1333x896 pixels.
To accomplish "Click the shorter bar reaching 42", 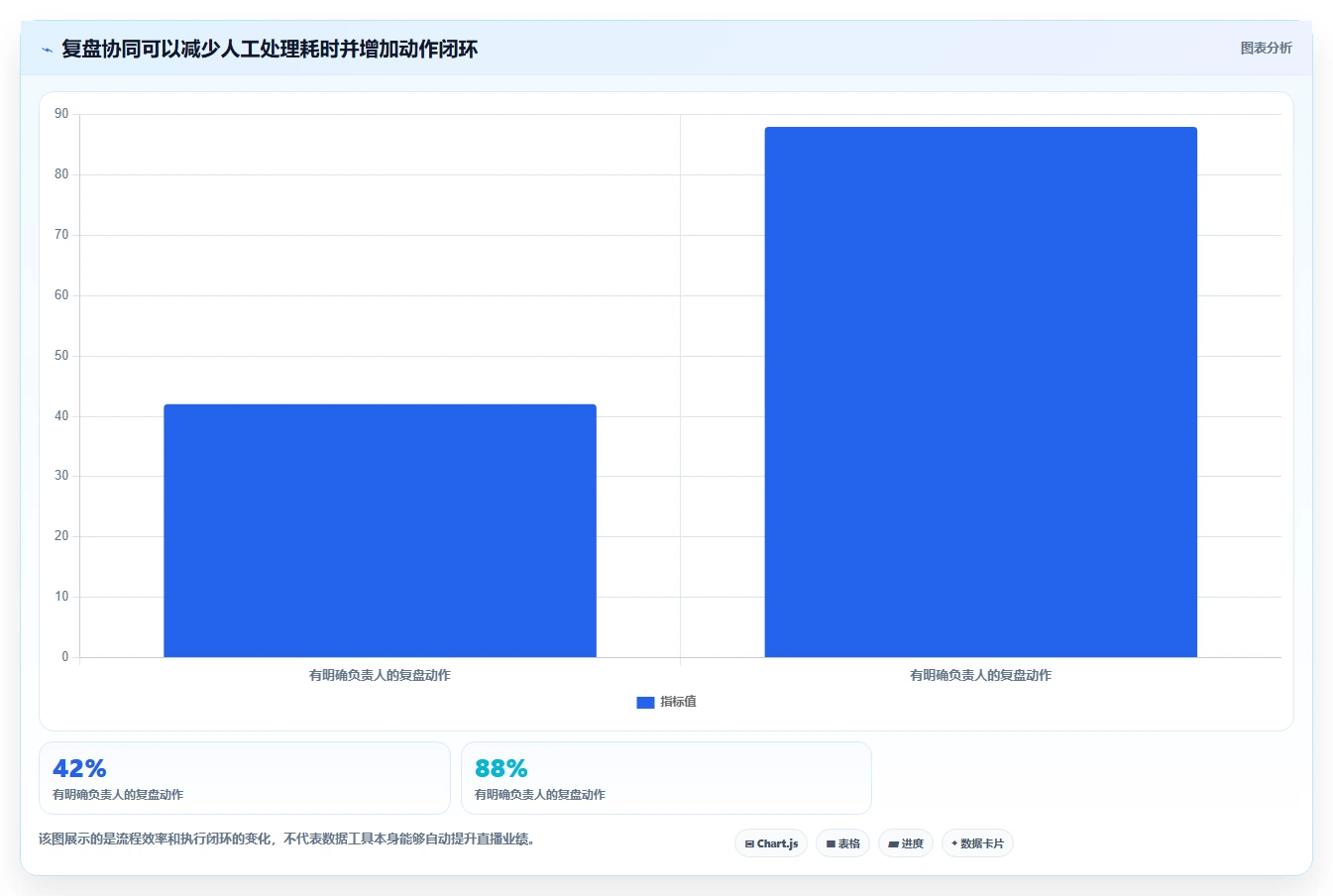I will [x=380, y=530].
